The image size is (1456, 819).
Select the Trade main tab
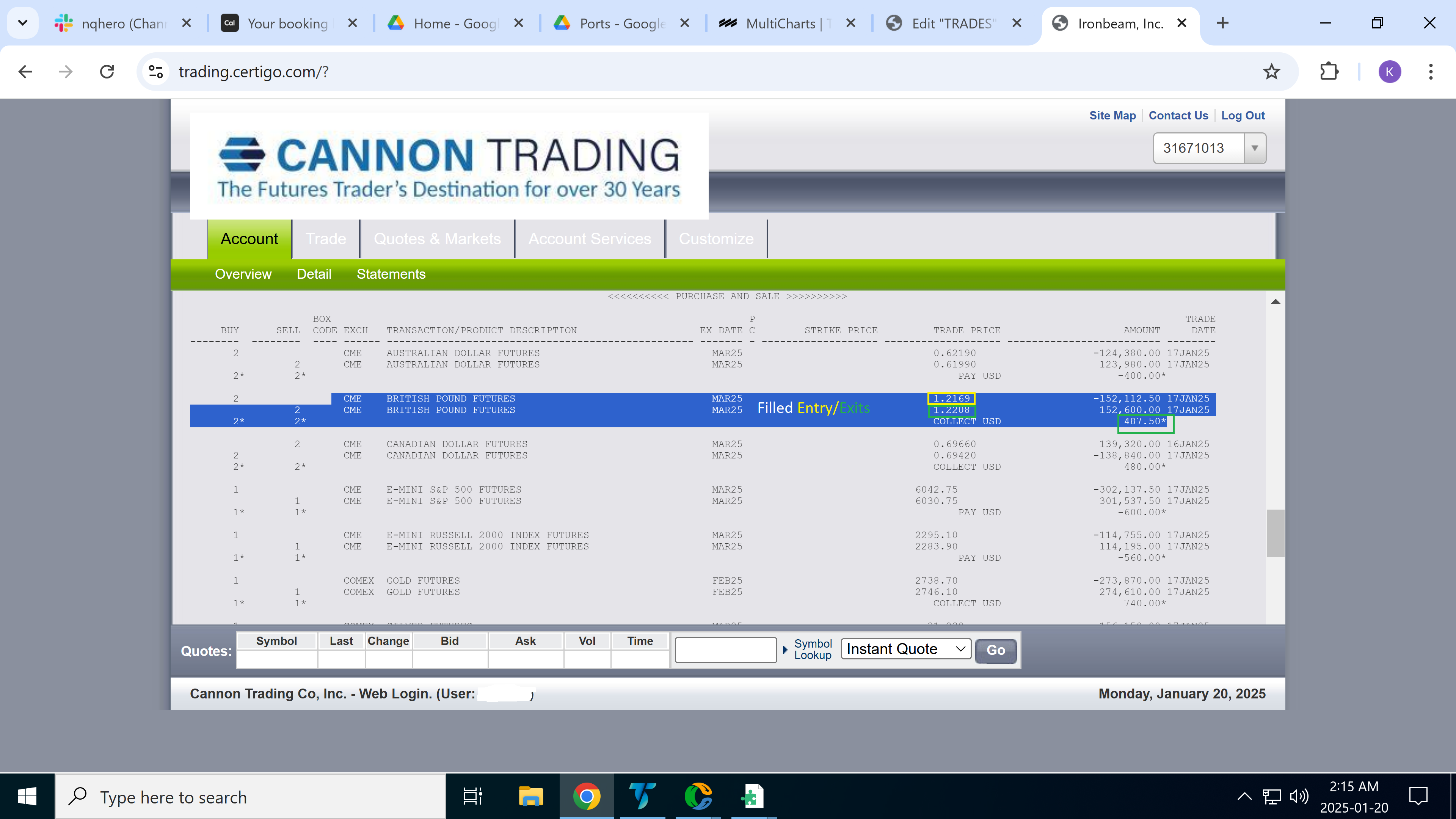[x=326, y=238]
